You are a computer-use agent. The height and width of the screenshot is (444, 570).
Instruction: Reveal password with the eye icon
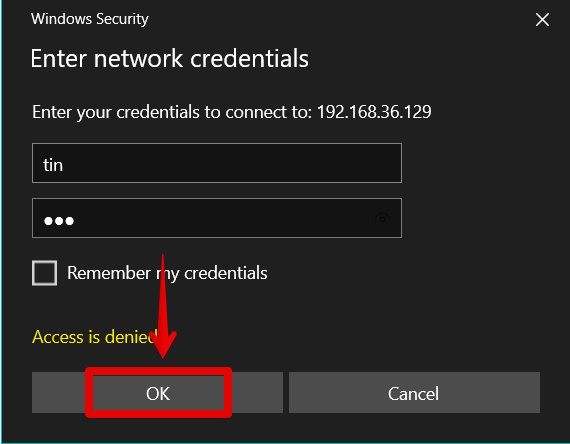click(382, 219)
